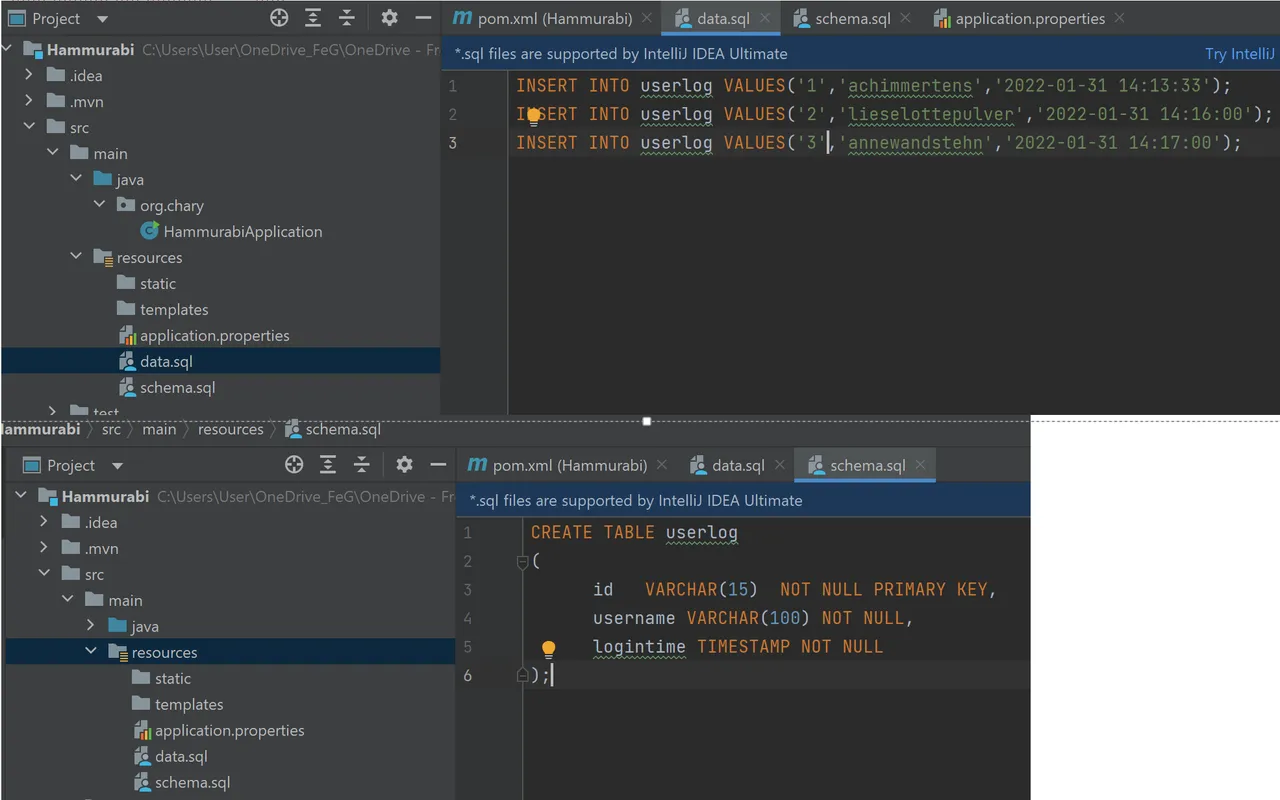The height and width of the screenshot is (800, 1280).
Task: Switch to schema.sql tab in INSERT statements window
Action: coord(853,18)
